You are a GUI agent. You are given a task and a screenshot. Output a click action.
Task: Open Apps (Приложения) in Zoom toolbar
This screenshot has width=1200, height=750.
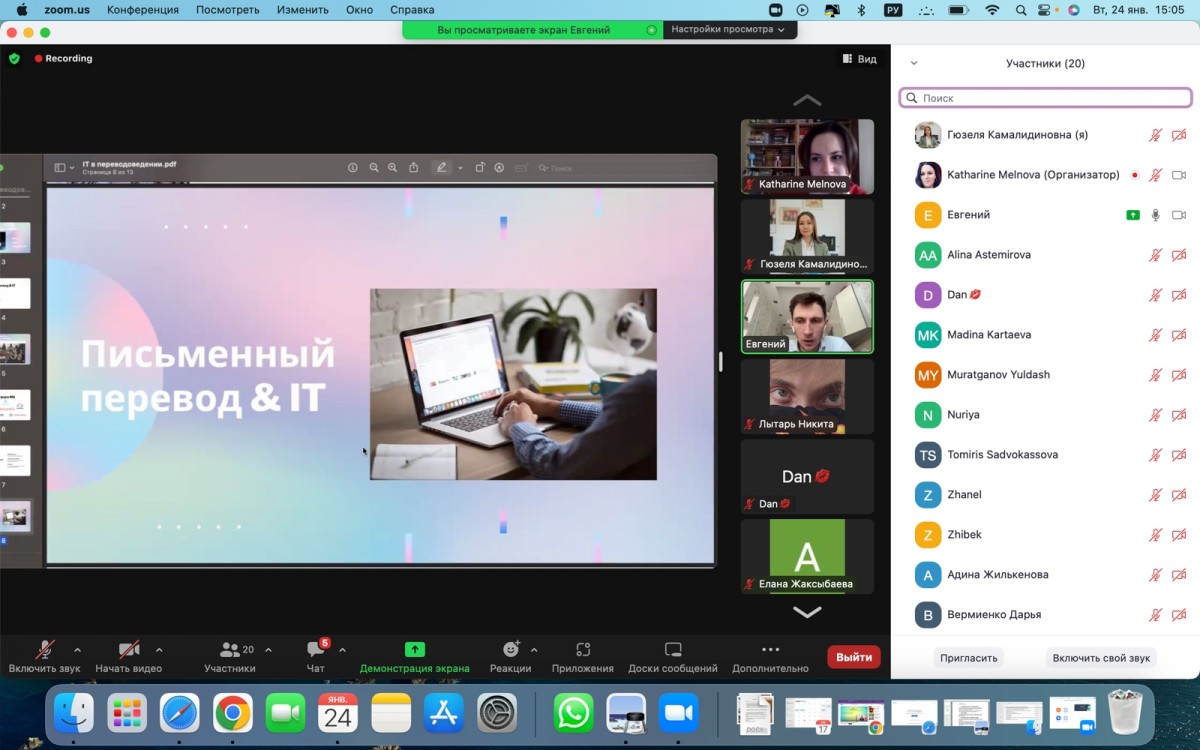coord(583,650)
